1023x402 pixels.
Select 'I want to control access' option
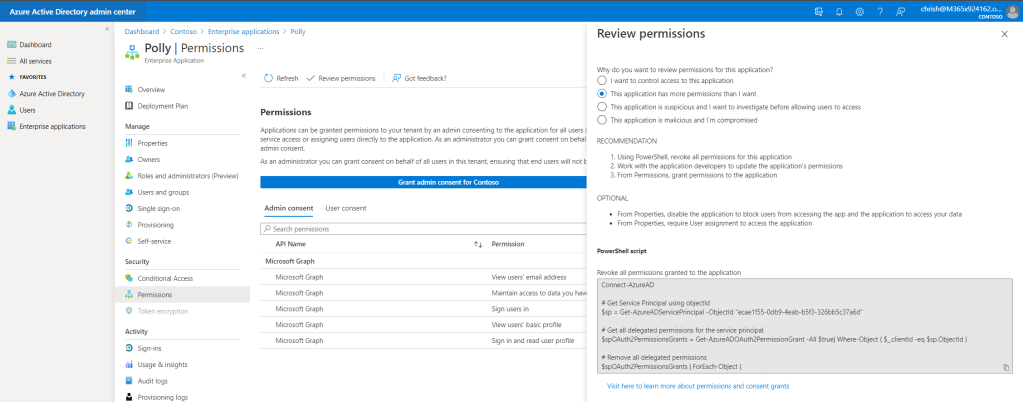[x=601, y=80]
